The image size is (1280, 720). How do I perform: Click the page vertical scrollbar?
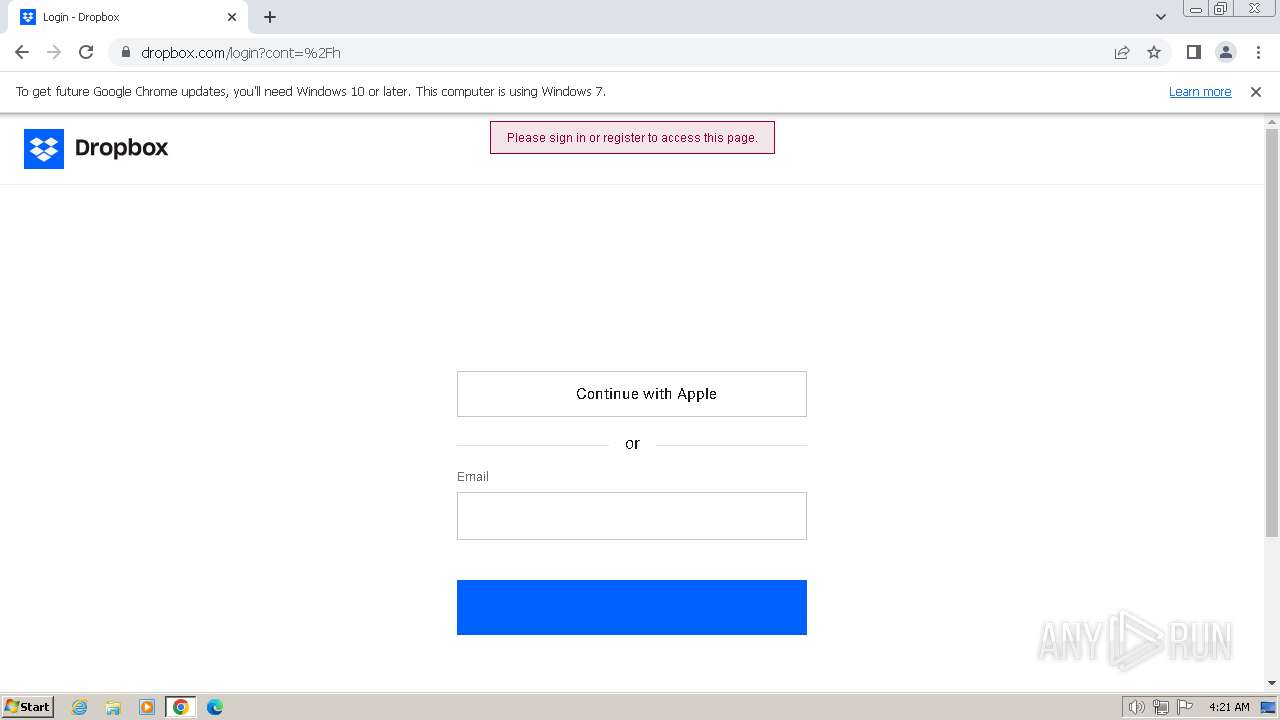click(x=1272, y=333)
